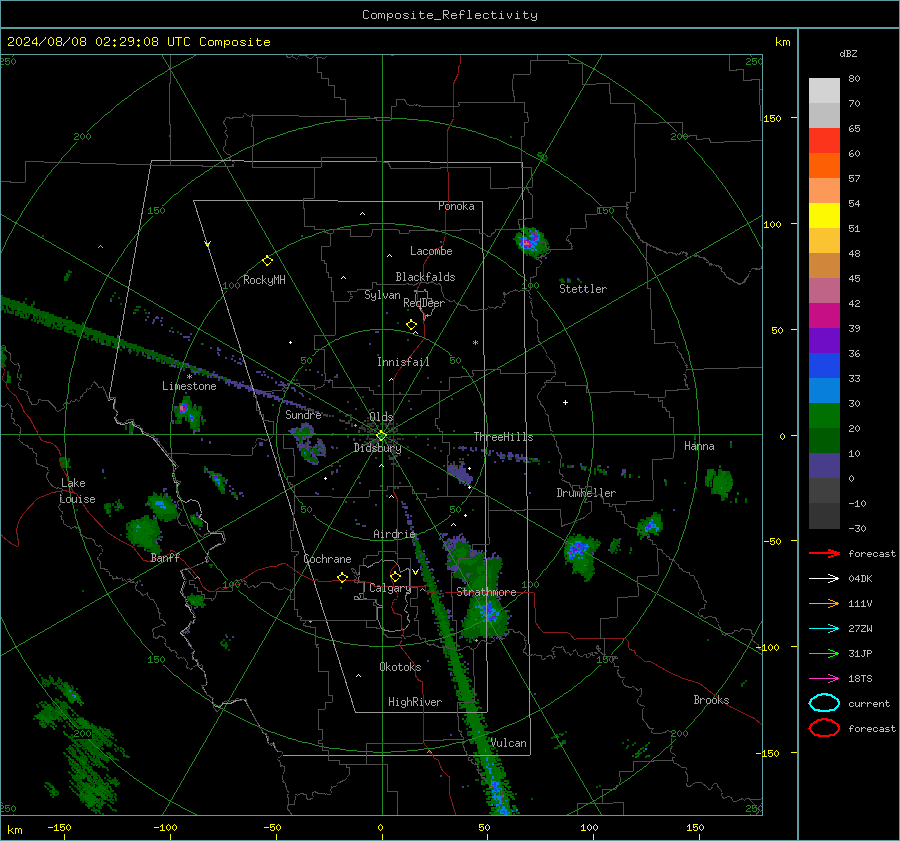Click the orange swatch between 60 and 57 dBZ
Screen dimensions: 900x841
(824, 166)
